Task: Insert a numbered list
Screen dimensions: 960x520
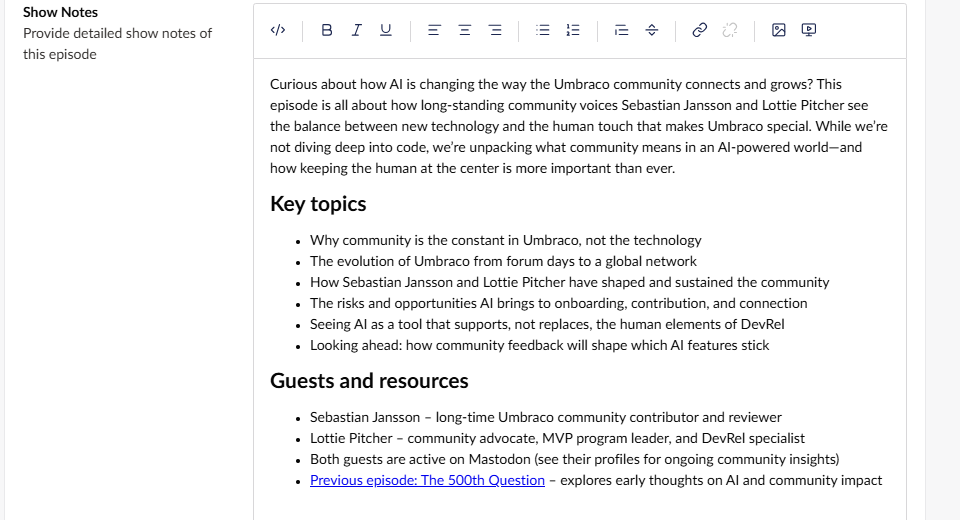Action: pyautogui.click(x=573, y=30)
